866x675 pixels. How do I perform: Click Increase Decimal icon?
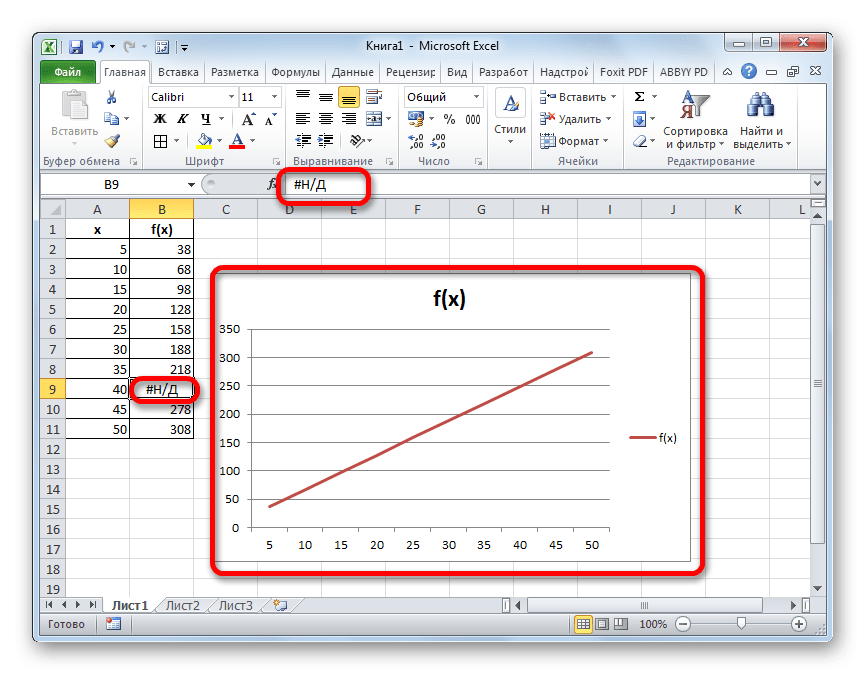pos(416,141)
